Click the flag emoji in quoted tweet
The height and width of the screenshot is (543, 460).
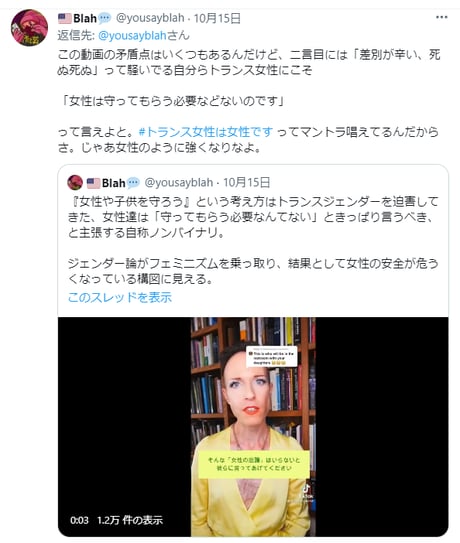tap(93, 183)
